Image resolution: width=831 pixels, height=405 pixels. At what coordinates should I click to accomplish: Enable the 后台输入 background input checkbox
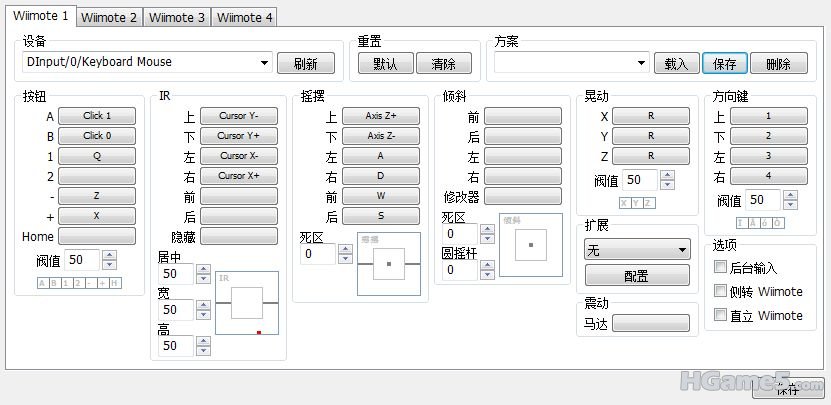720,267
